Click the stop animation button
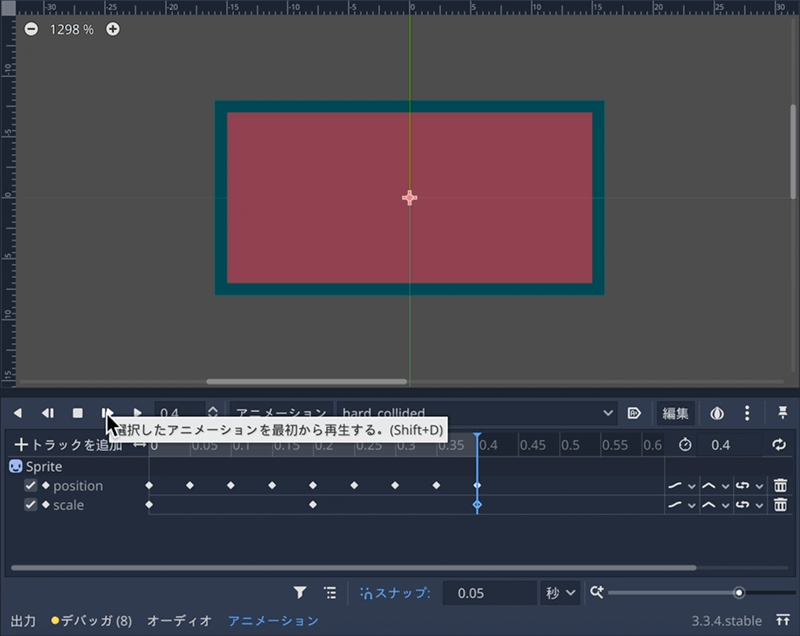This screenshot has height=636, width=800. point(77,413)
